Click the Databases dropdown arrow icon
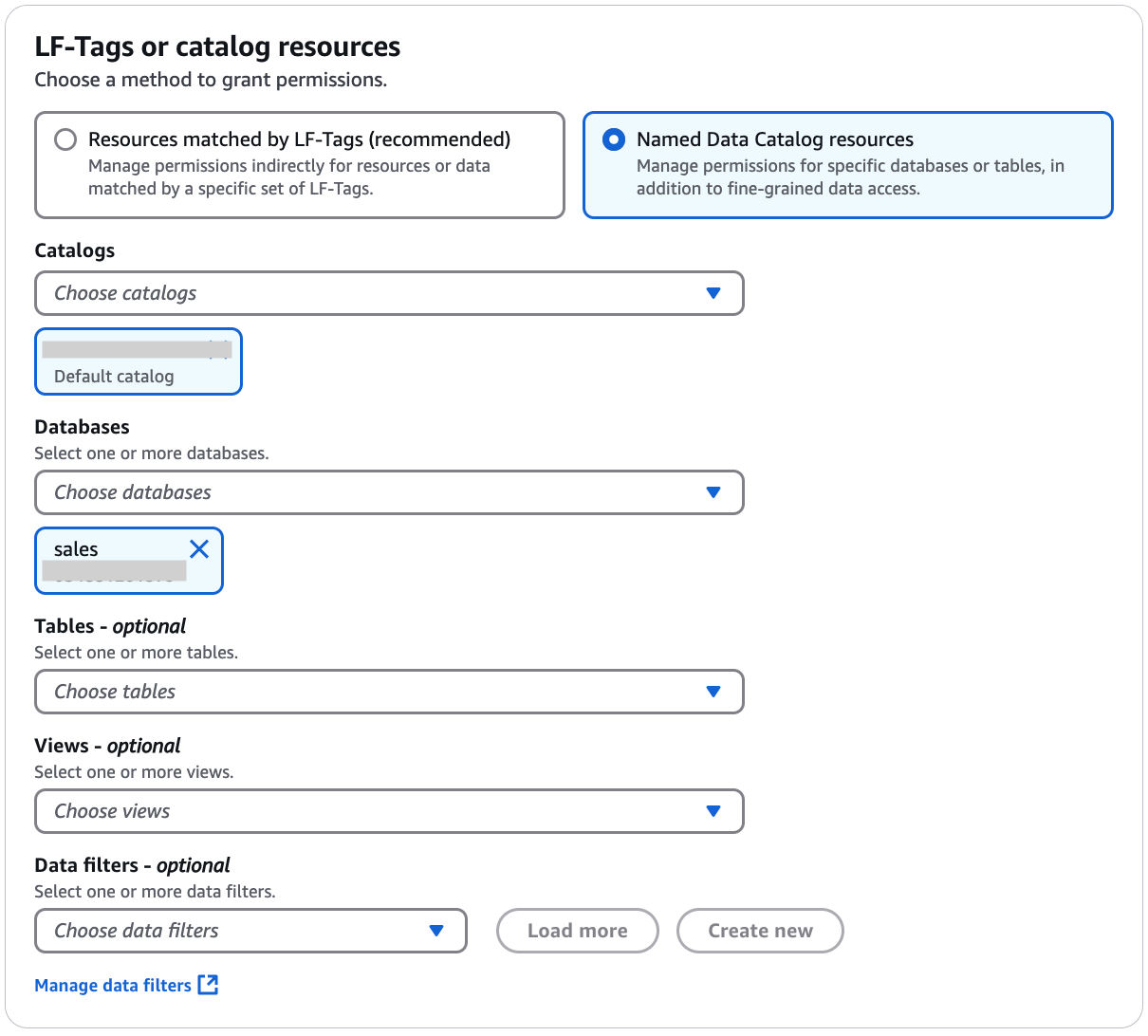The height and width of the screenshot is (1036, 1148). (x=713, y=492)
